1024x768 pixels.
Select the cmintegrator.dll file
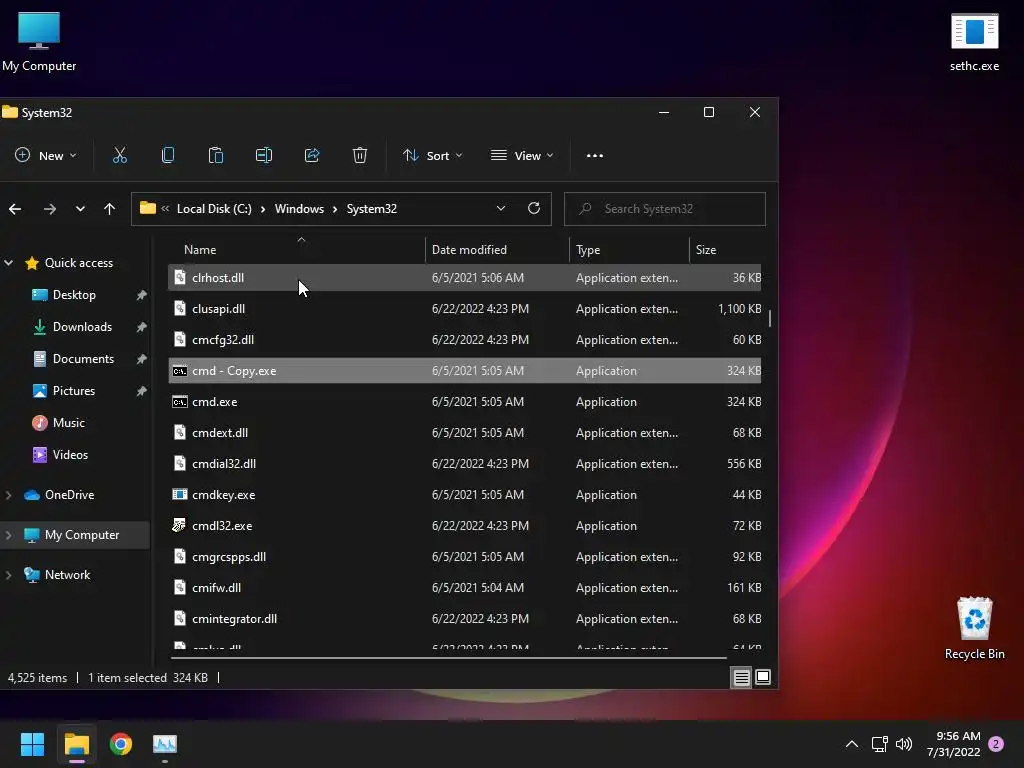[465, 618]
